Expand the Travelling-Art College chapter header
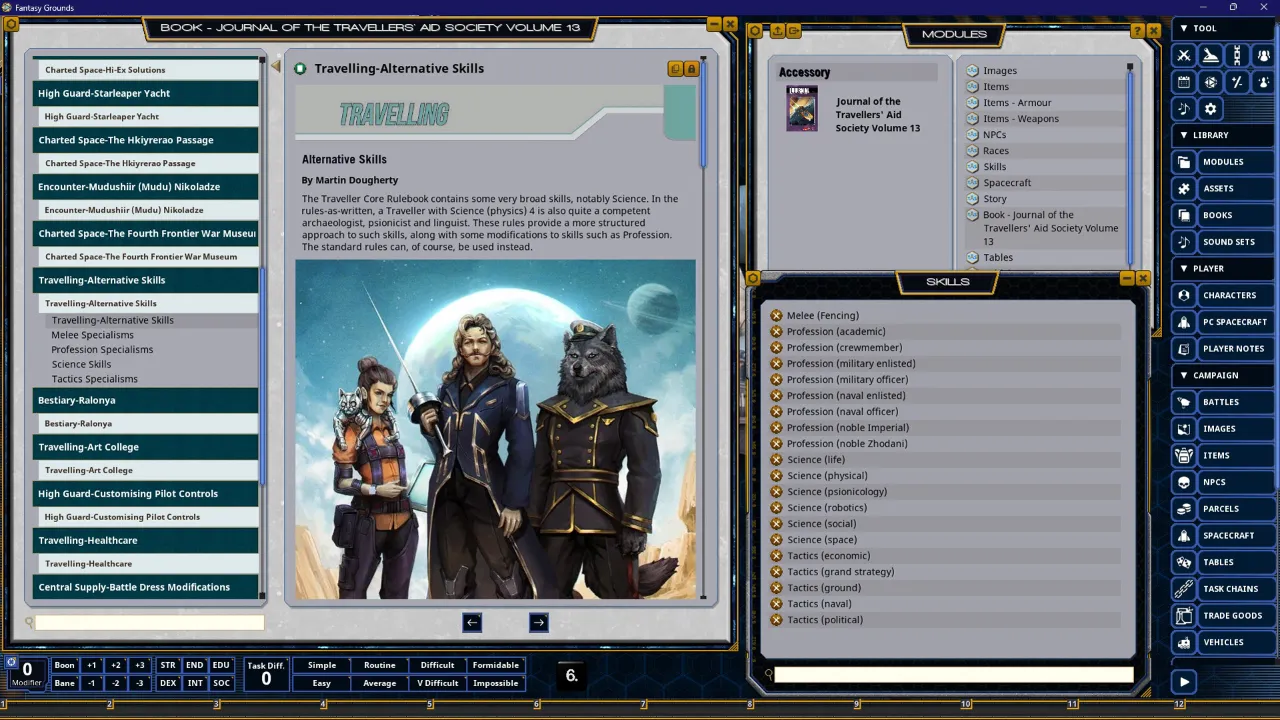Viewport: 1280px width, 720px height. click(x=146, y=447)
